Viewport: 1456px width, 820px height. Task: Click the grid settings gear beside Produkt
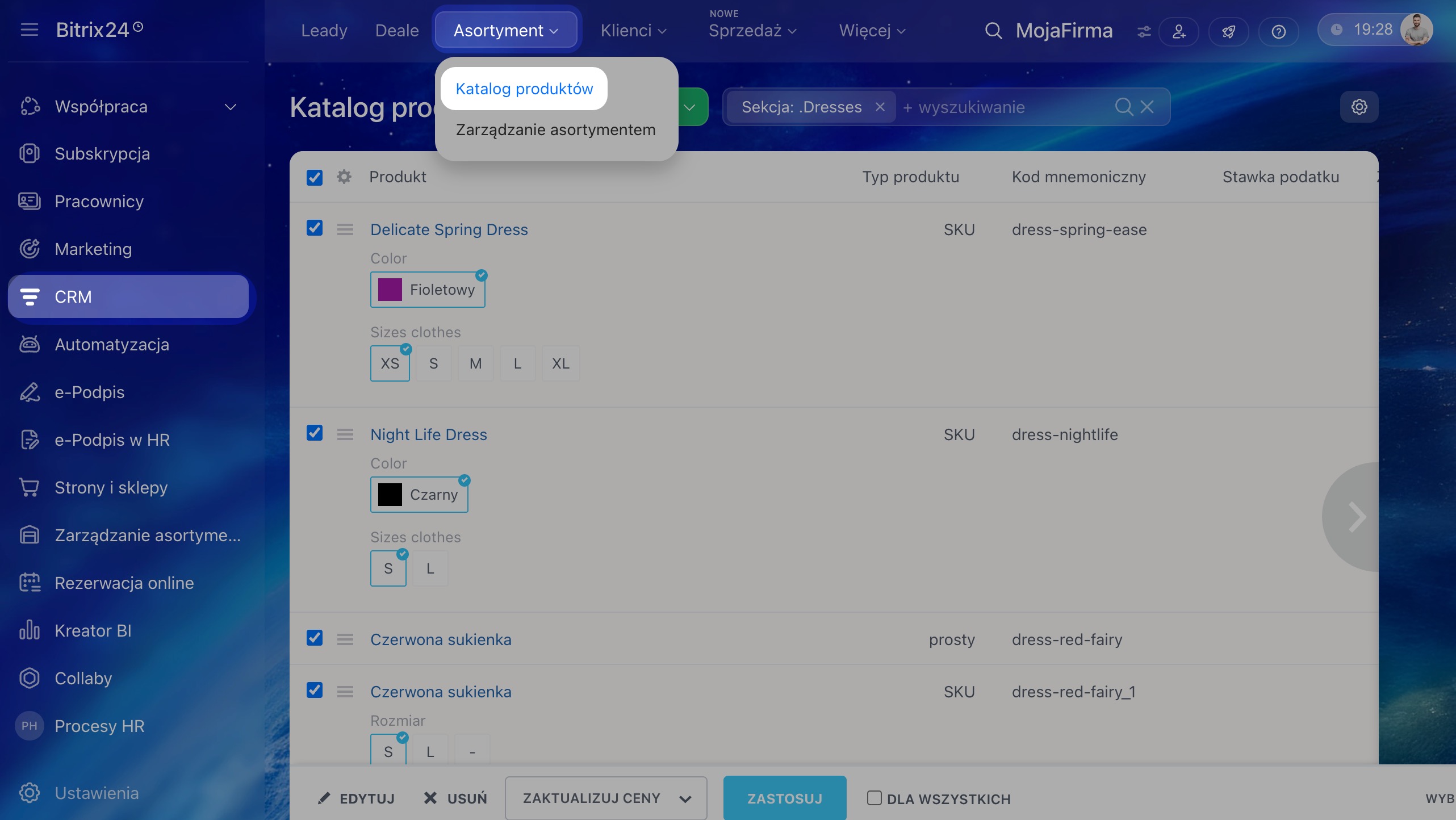(x=344, y=177)
